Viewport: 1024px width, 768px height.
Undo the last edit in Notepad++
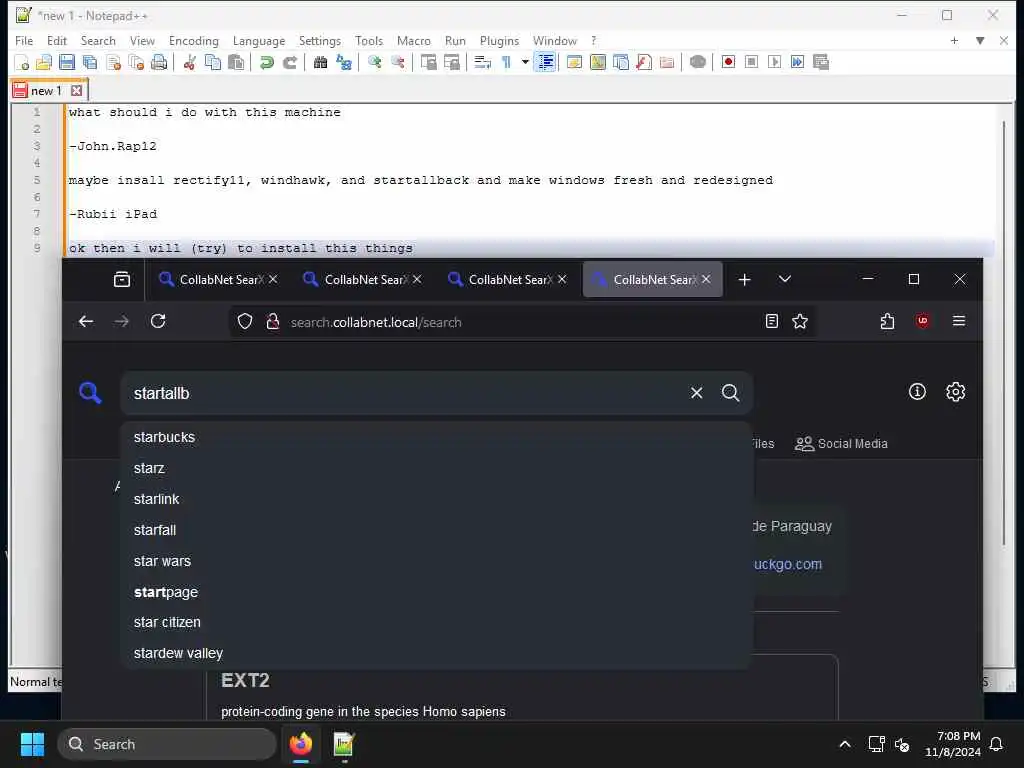[266, 63]
